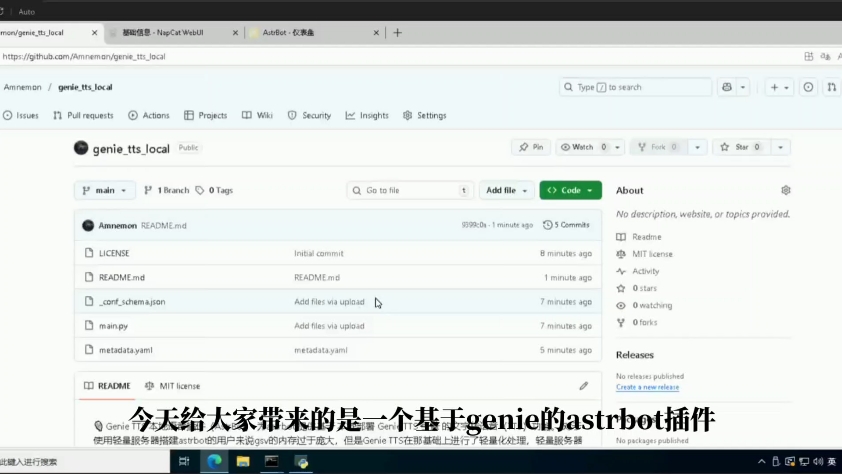Open the About settings gear icon
Viewport: 842px width, 474px height.
[x=786, y=190]
